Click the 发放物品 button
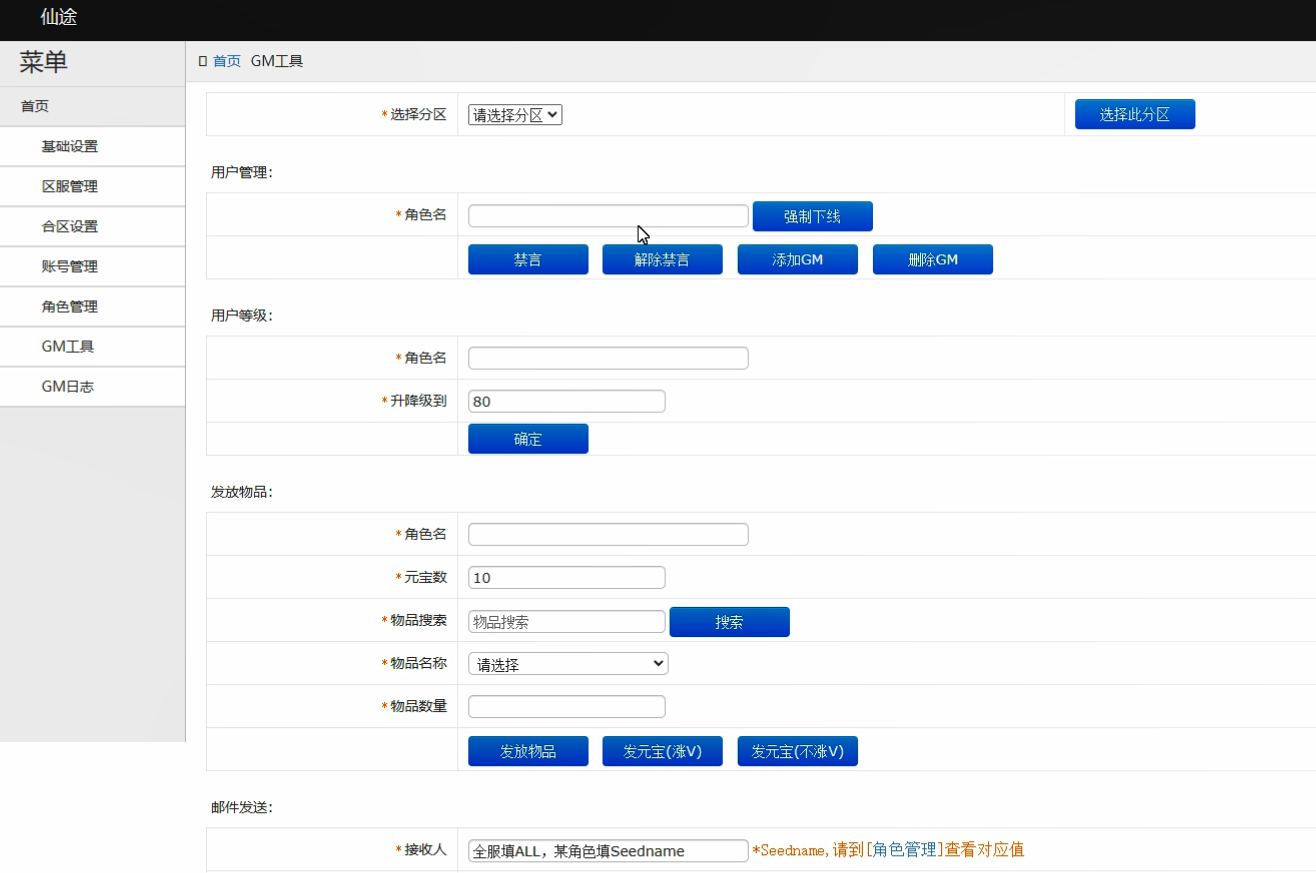The width and height of the screenshot is (1316, 873). point(528,752)
